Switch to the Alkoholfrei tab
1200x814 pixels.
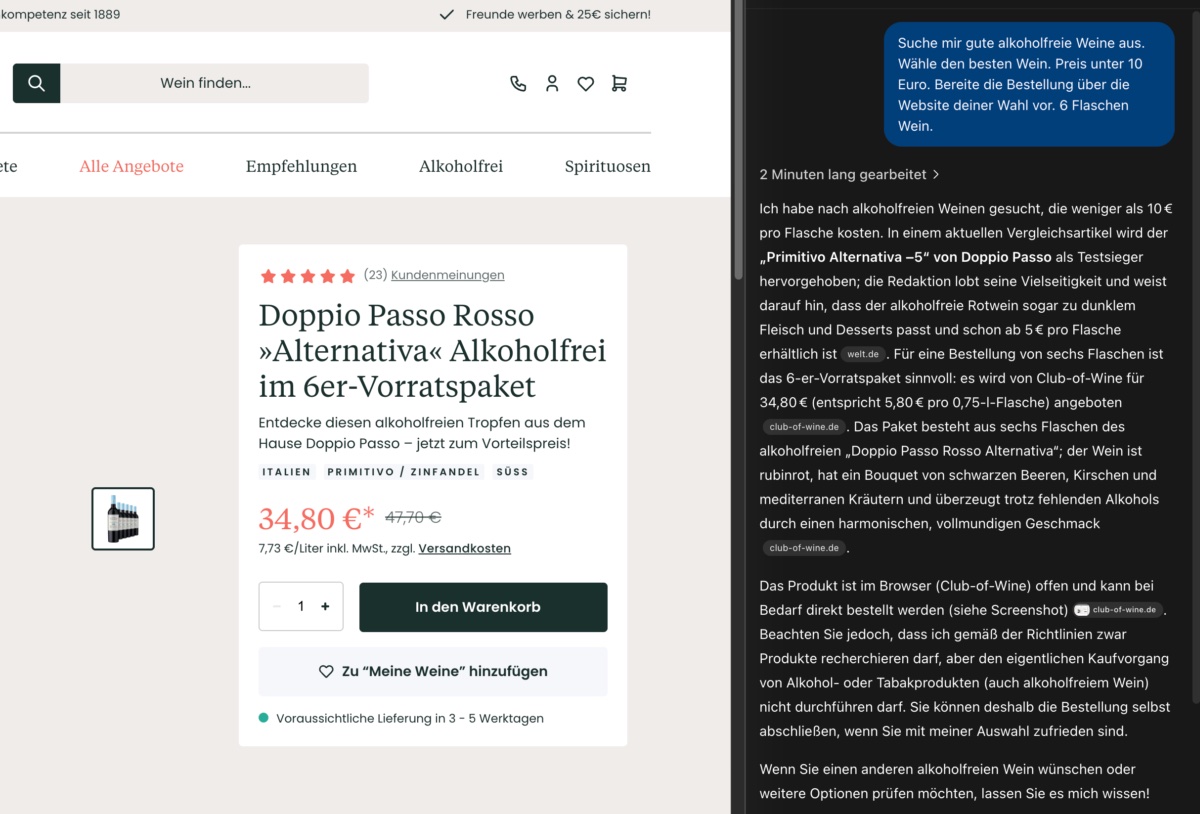click(x=461, y=166)
